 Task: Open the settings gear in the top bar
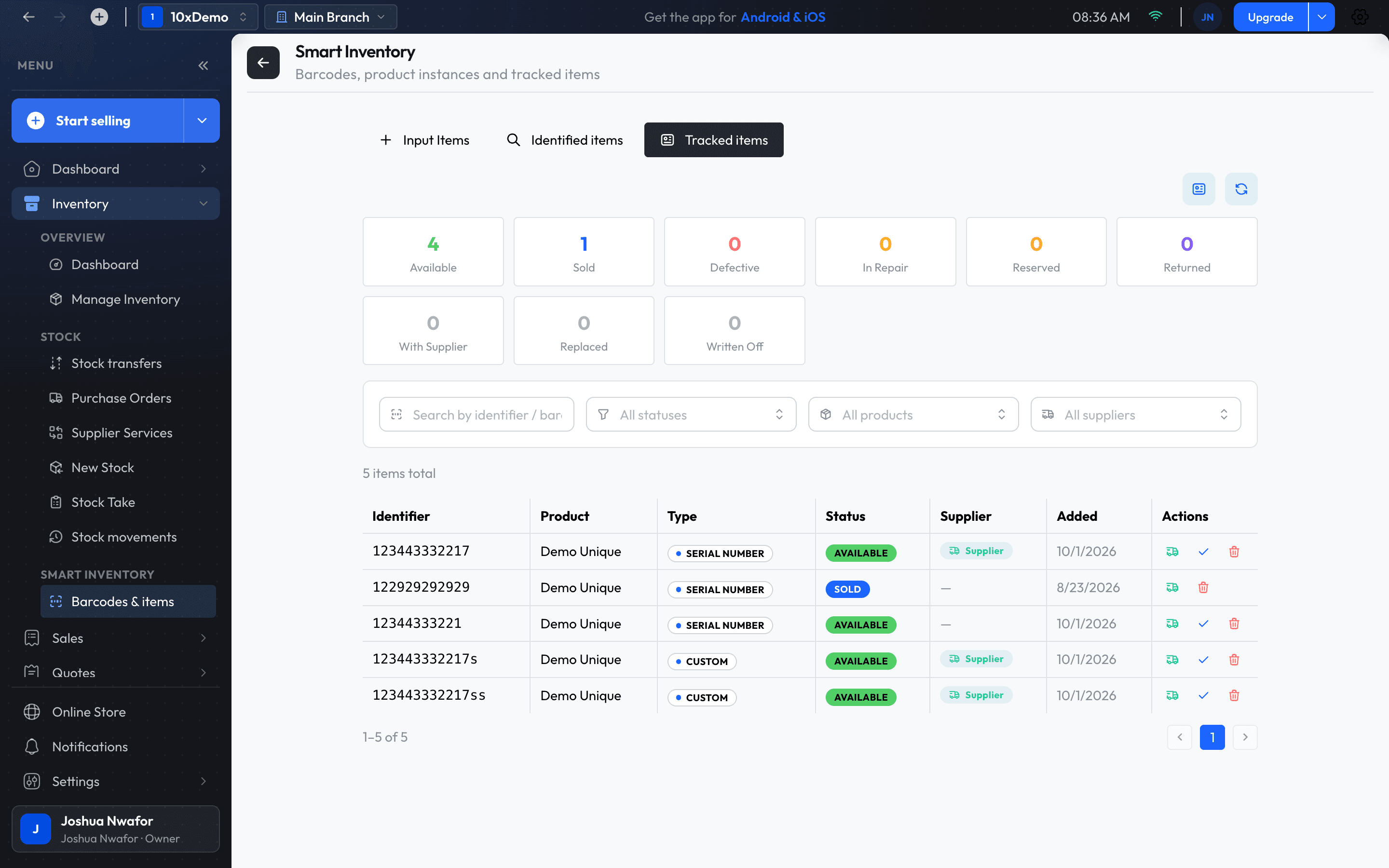[1360, 17]
